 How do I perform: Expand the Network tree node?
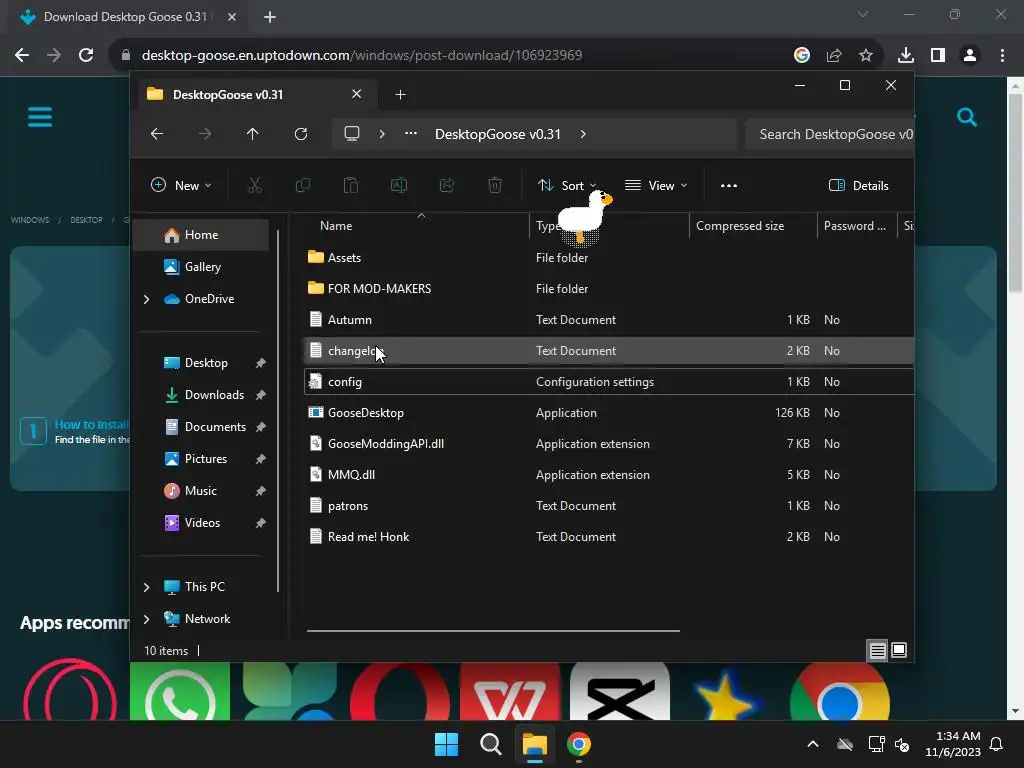(146, 619)
